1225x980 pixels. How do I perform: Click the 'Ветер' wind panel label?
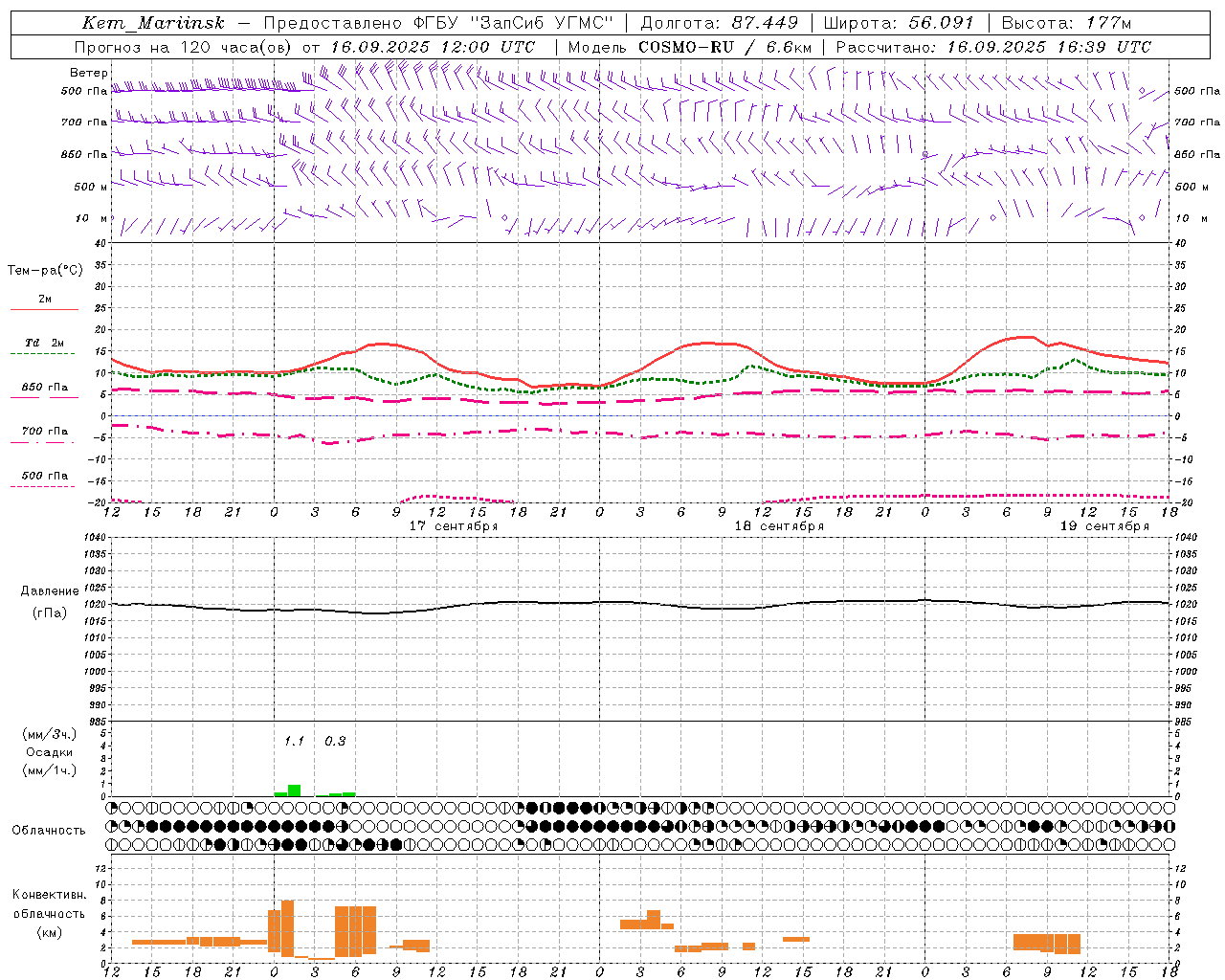coord(89,73)
